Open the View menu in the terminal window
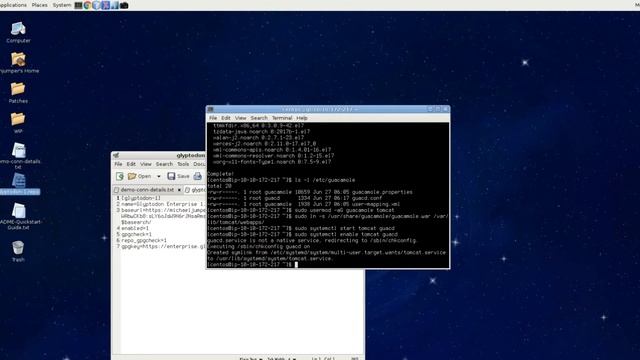 240,118
